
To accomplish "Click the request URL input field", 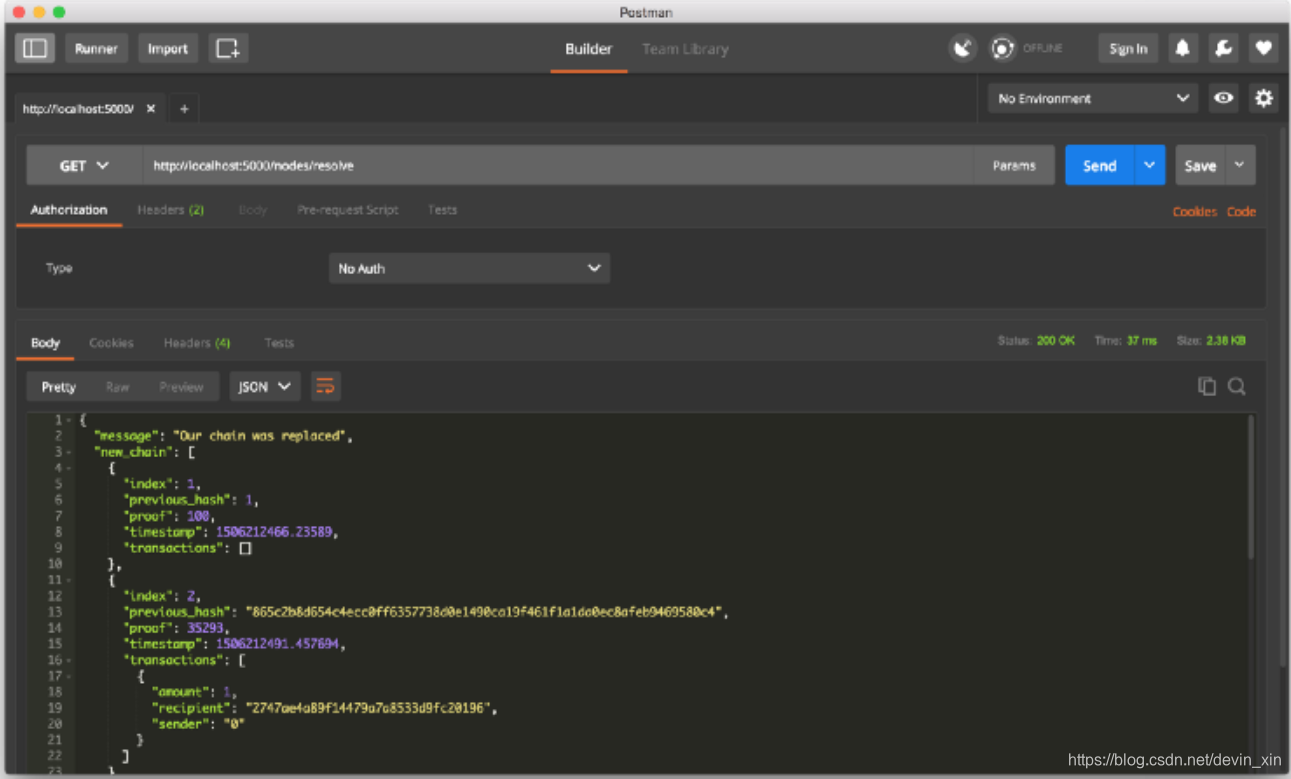I will [558, 166].
